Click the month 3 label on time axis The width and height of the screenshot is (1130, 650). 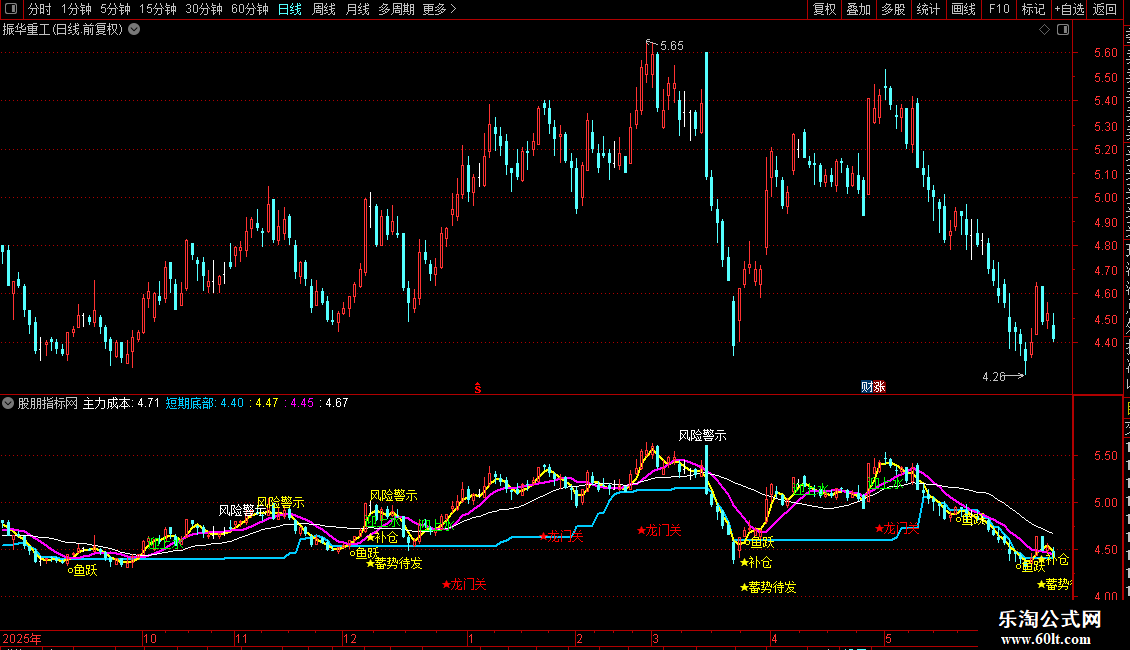655,638
